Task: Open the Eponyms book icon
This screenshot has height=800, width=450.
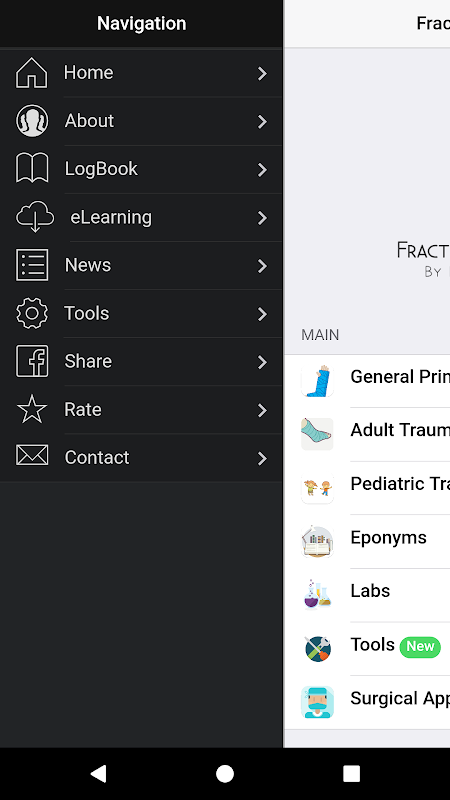Action: [317, 541]
